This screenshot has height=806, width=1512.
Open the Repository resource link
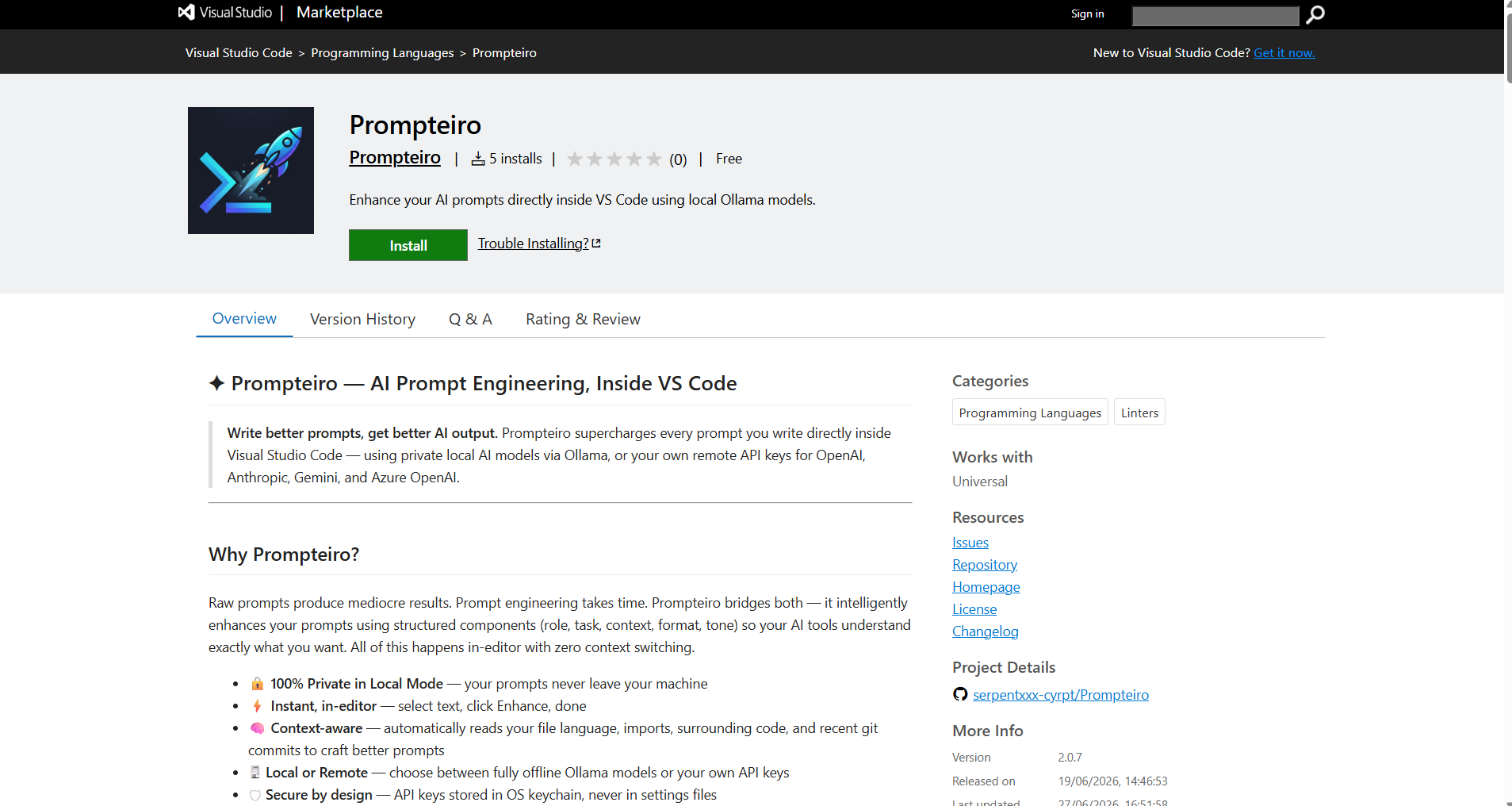click(985, 565)
